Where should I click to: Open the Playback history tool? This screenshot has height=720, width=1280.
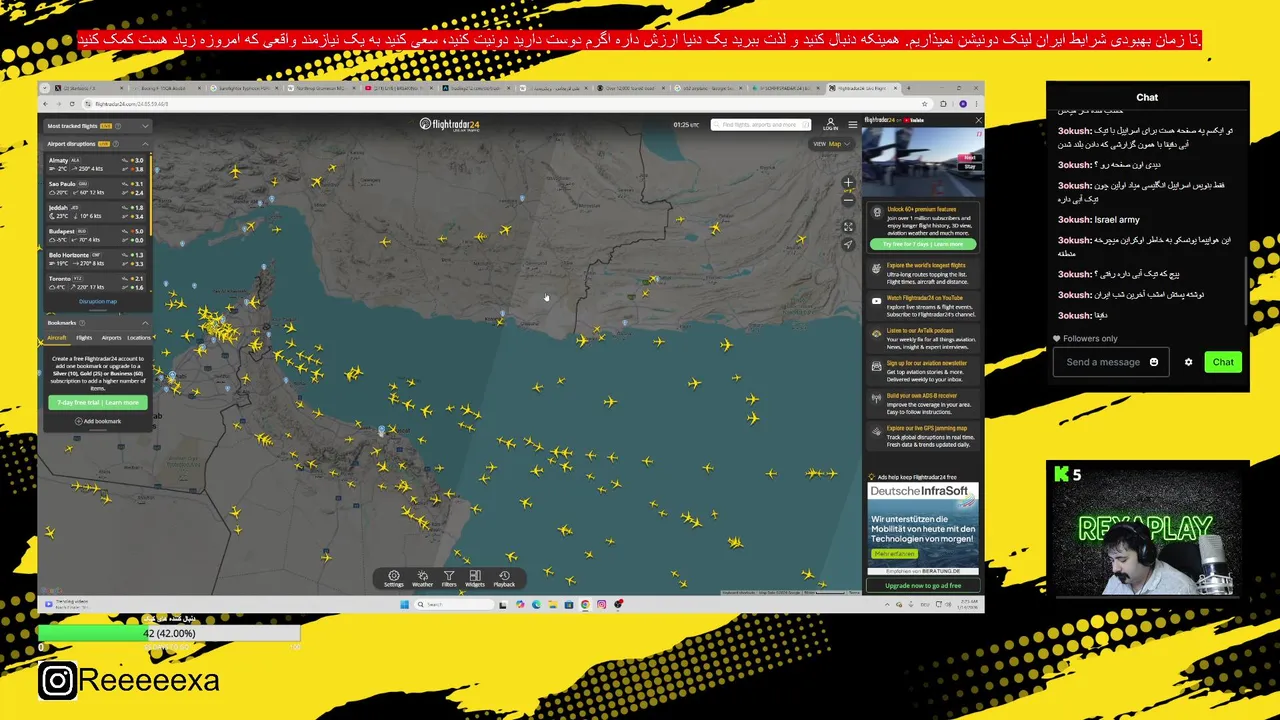coord(504,578)
